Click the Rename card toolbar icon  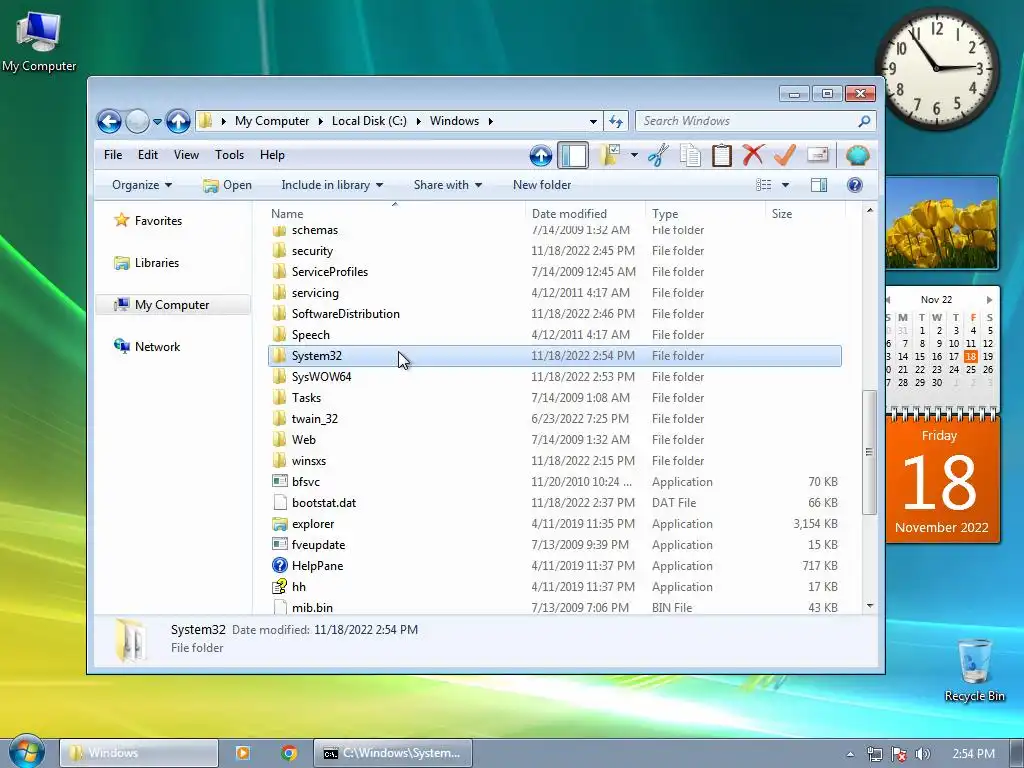pyautogui.click(x=818, y=155)
